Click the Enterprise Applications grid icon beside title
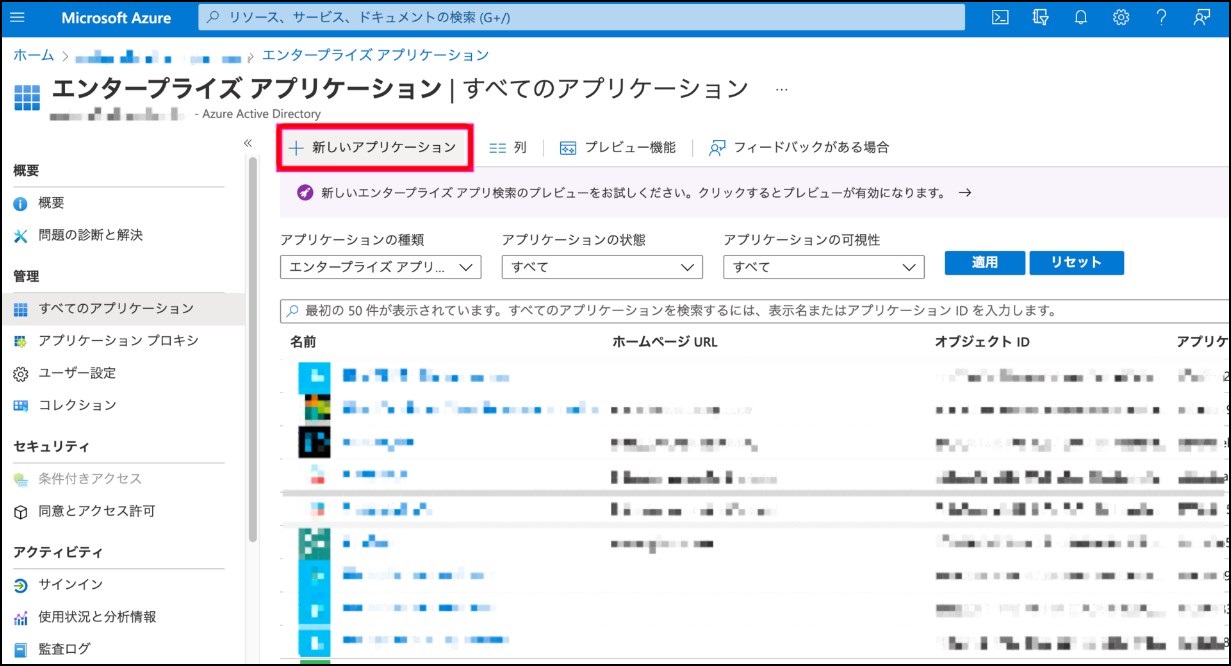 pyautogui.click(x=27, y=97)
